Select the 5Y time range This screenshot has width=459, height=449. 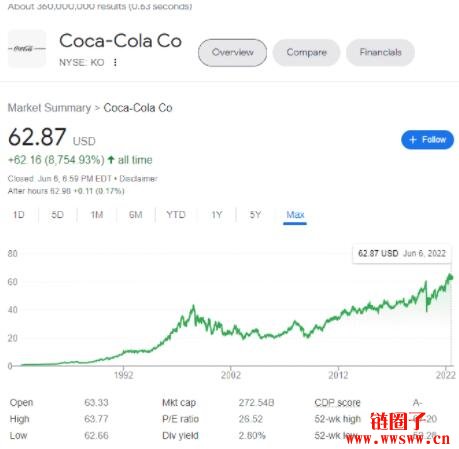pyautogui.click(x=255, y=215)
